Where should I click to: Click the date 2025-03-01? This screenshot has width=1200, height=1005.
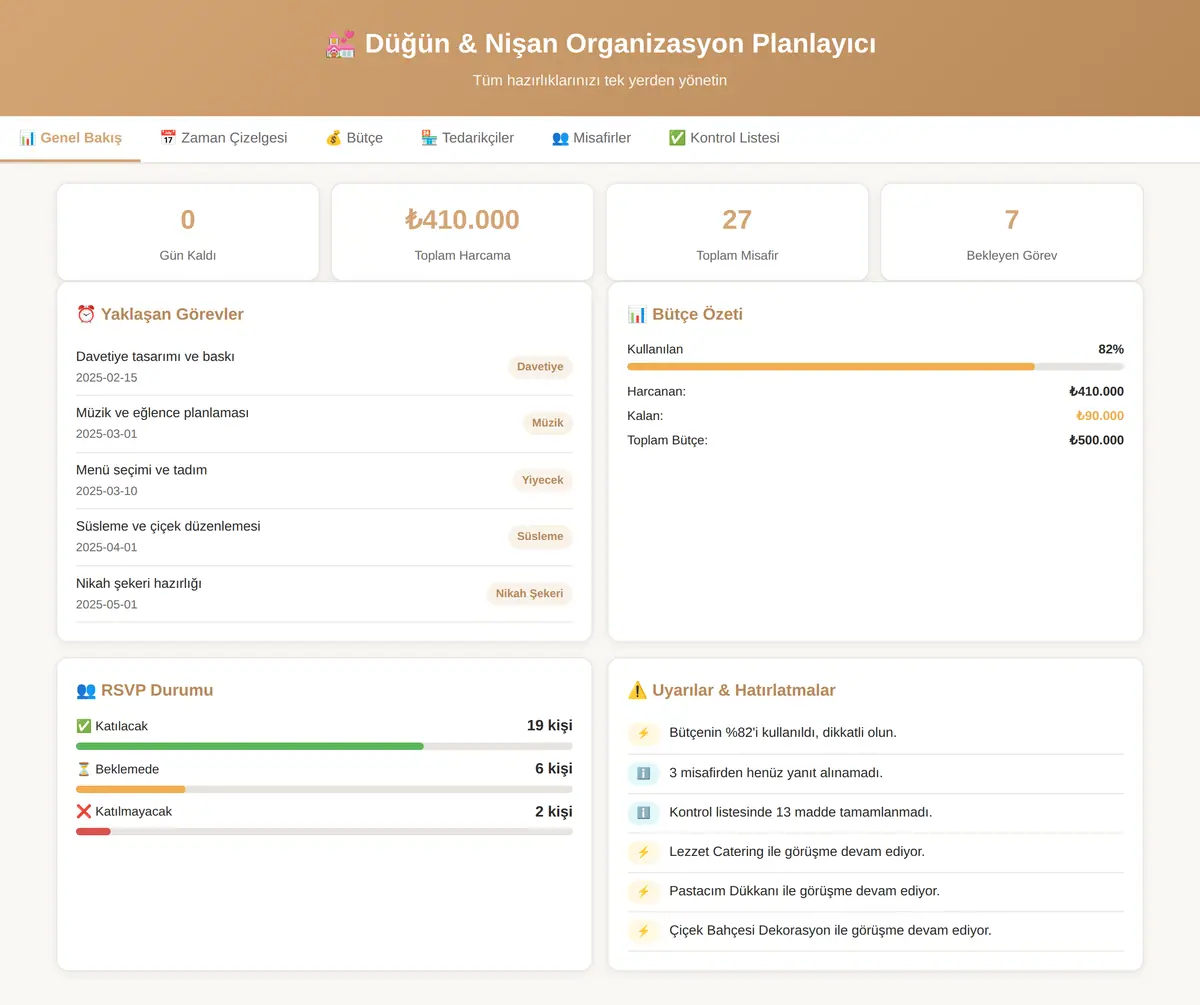click(x=106, y=434)
